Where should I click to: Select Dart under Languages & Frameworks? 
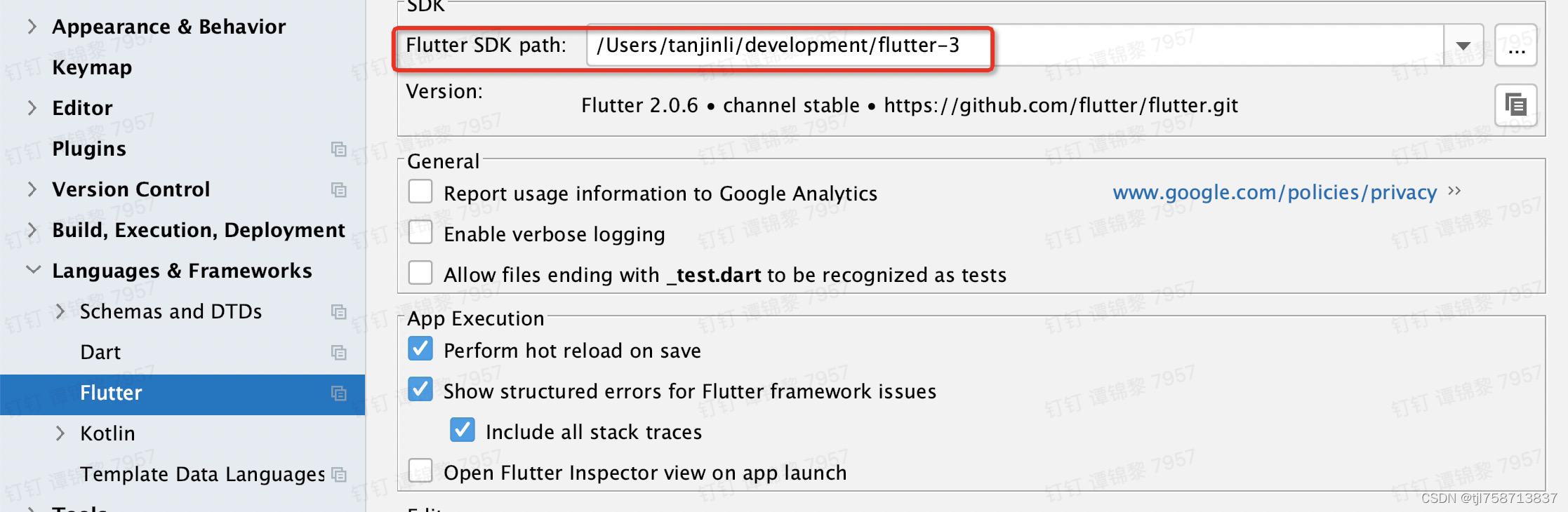pos(100,352)
